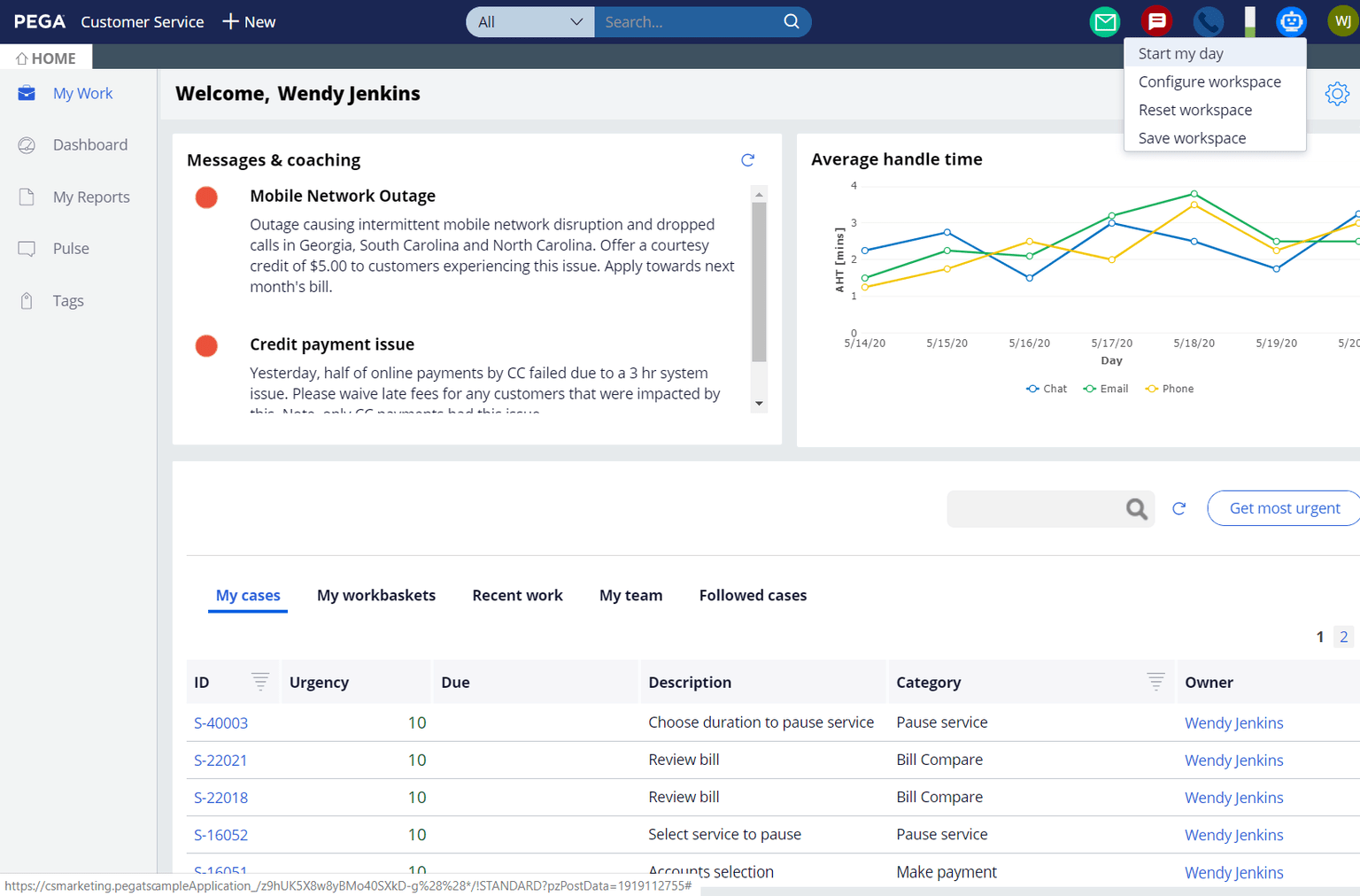The height and width of the screenshot is (896, 1360).
Task: Open the workspace settings gear icon
Action: click(x=1336, y=94)
